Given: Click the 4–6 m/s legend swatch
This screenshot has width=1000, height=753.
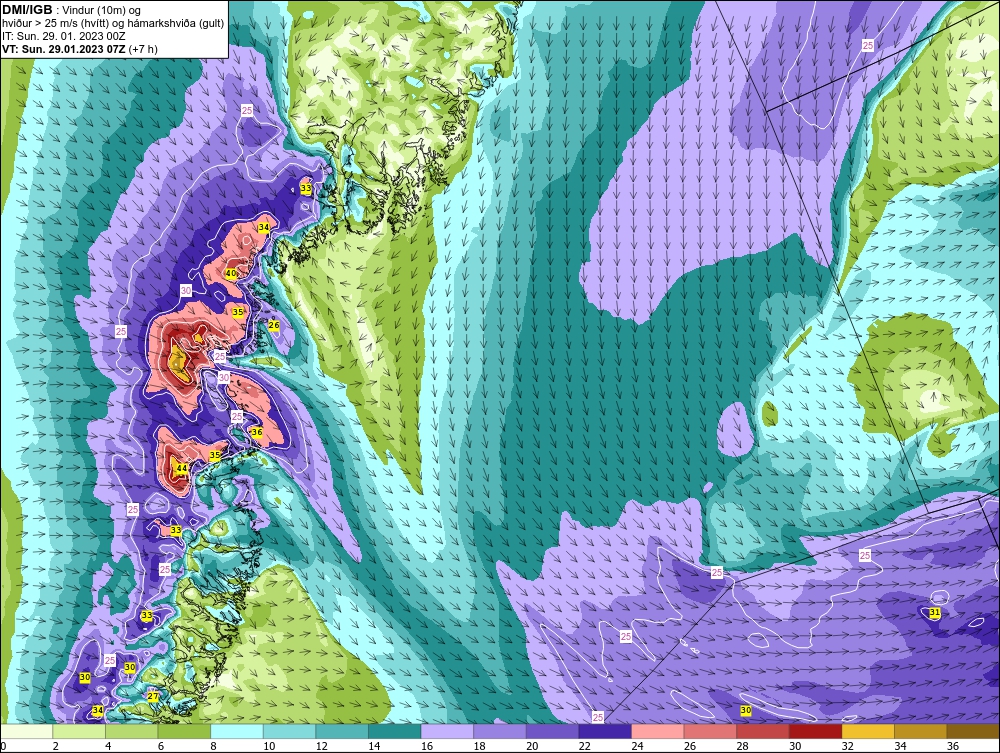Looking at the screenshot, I should 132,731.
